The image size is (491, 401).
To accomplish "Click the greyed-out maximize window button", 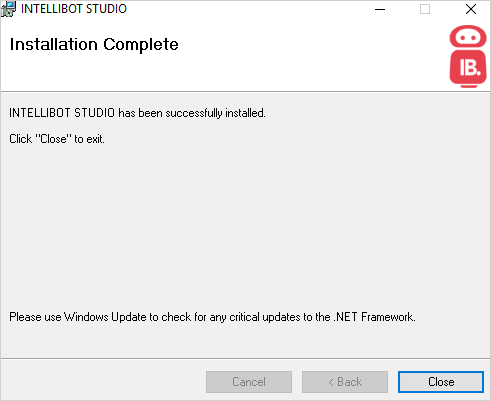I will point(425,9).
